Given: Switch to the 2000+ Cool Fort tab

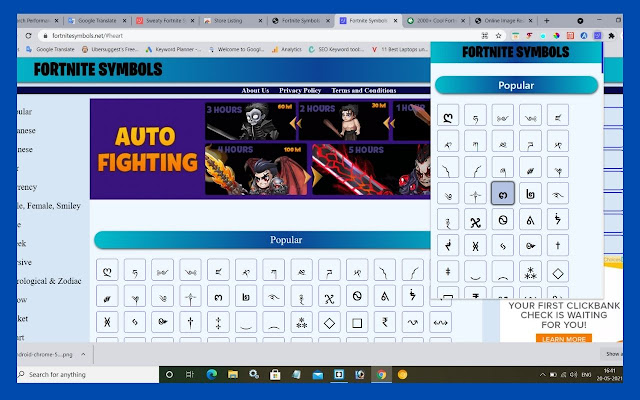Looking at the screenshot, I should 436,20.
